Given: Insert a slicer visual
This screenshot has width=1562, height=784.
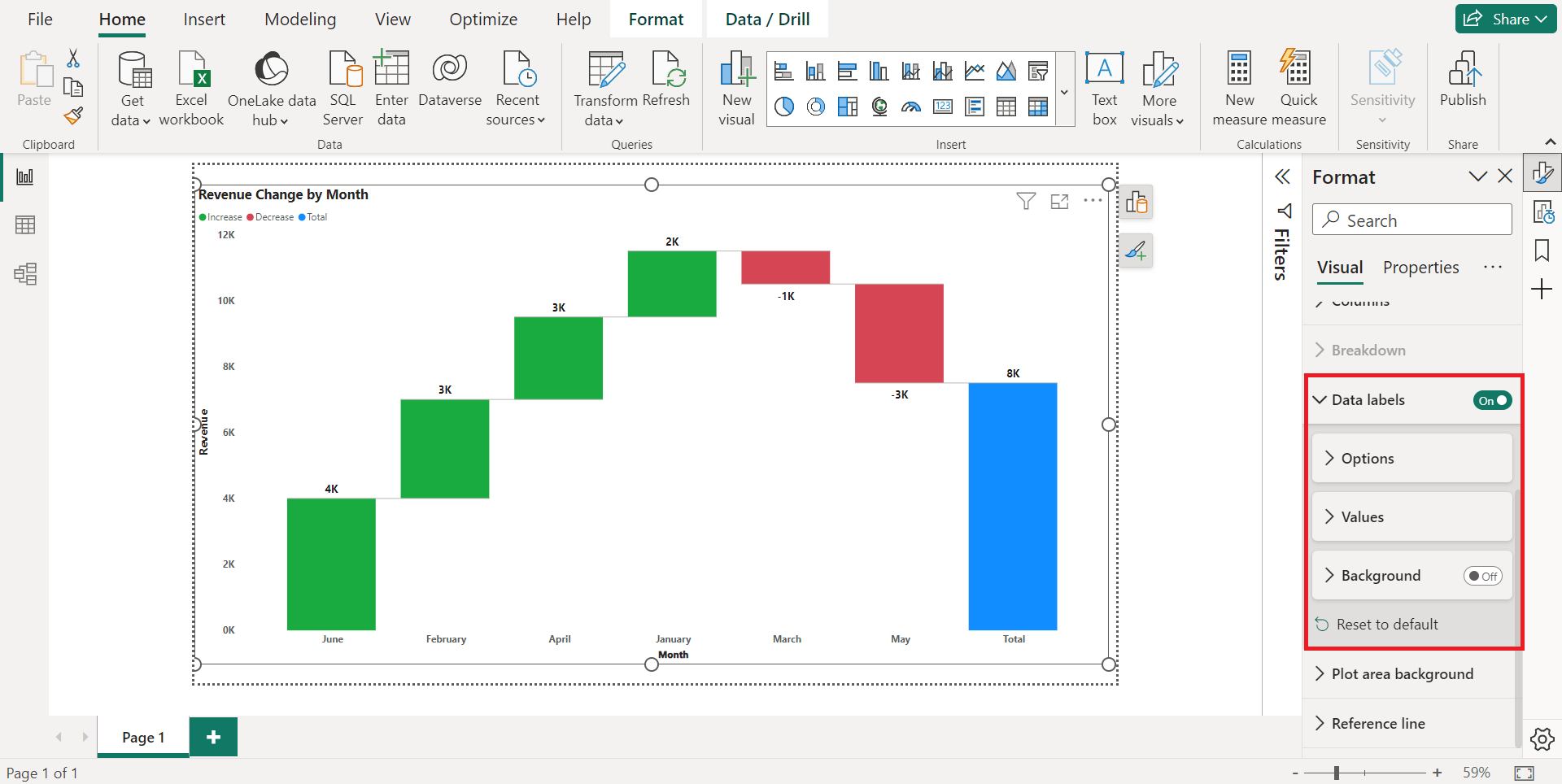Looking at the screenshot, I should coord(1038,72).
